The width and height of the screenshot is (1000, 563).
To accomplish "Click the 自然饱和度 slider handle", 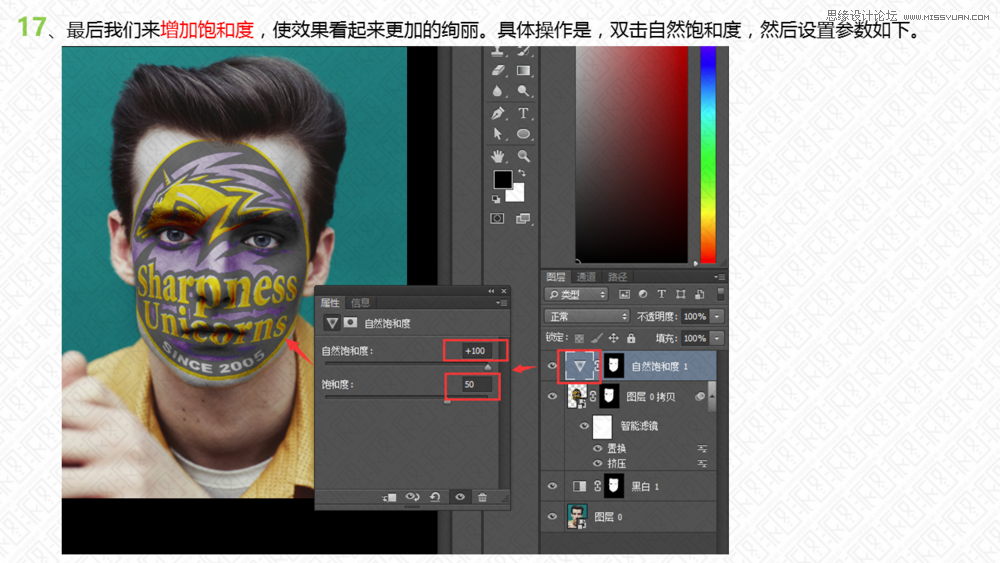I will [x=488, y=367].
